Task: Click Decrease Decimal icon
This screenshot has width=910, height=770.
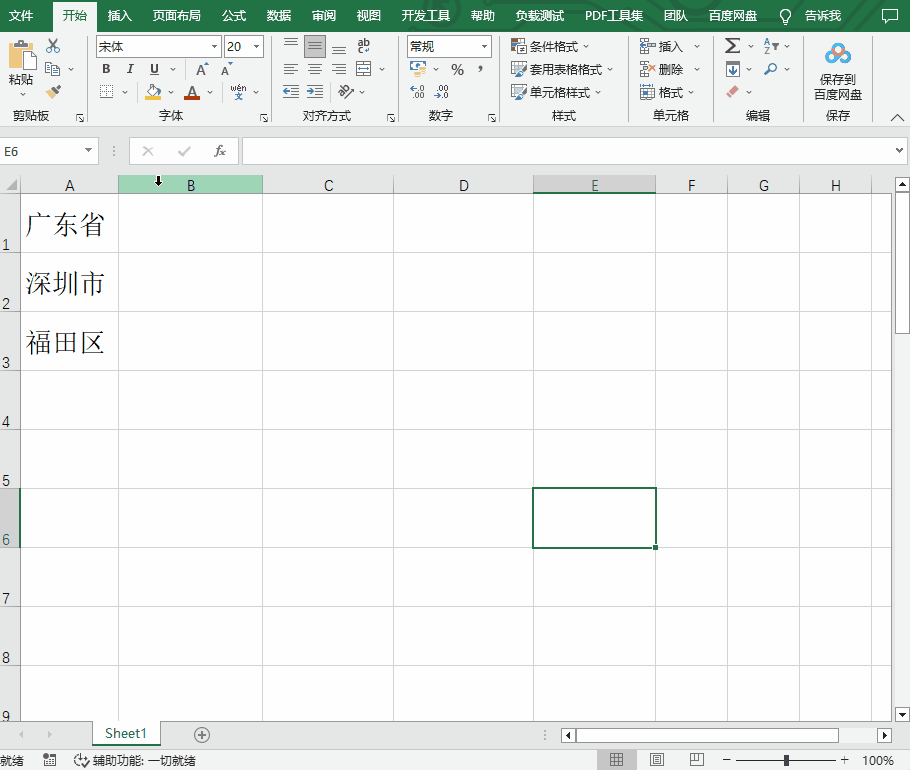Action: [441, 92]
